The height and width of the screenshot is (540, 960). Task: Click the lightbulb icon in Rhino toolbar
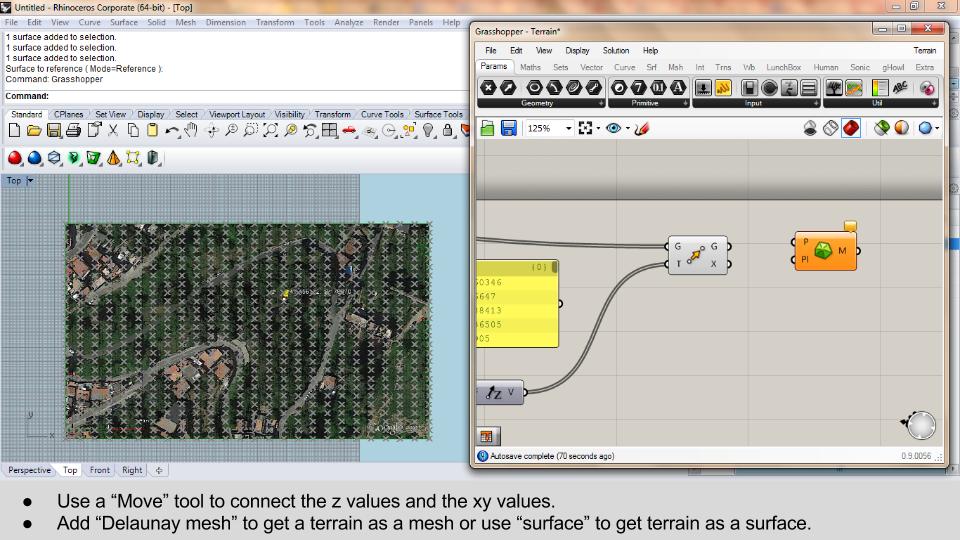[x=429, y=130]
